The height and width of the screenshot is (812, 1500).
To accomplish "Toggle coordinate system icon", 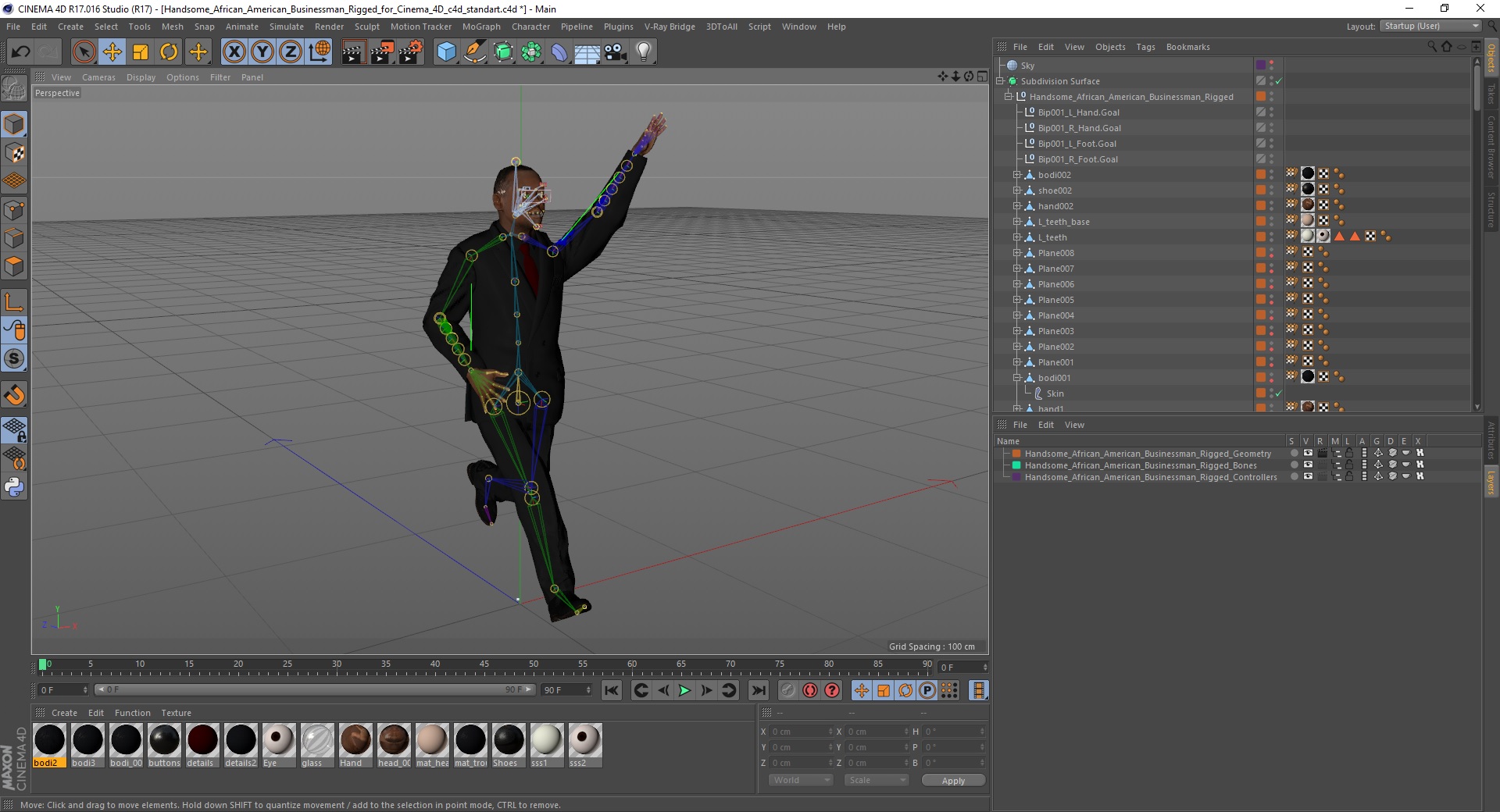I will coord(320,52).
